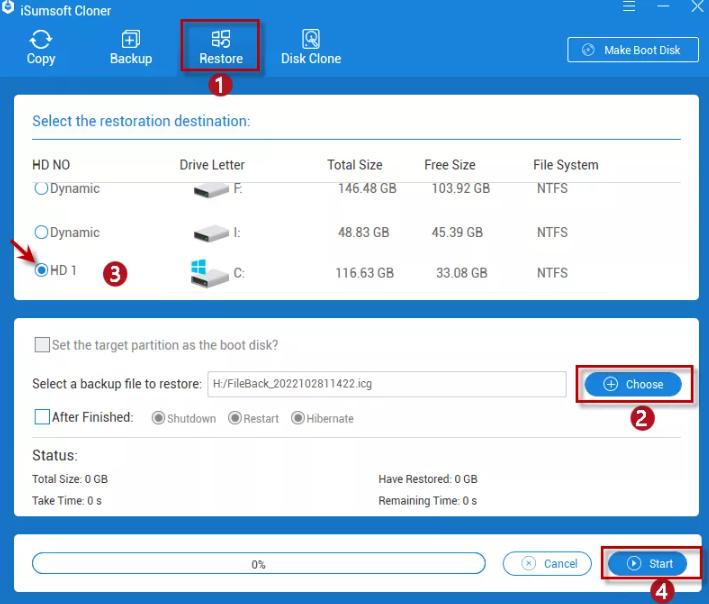Click the Select the restoration destination heading
The width and height of the screenshot is (709, 604).
tap(141, 121)
